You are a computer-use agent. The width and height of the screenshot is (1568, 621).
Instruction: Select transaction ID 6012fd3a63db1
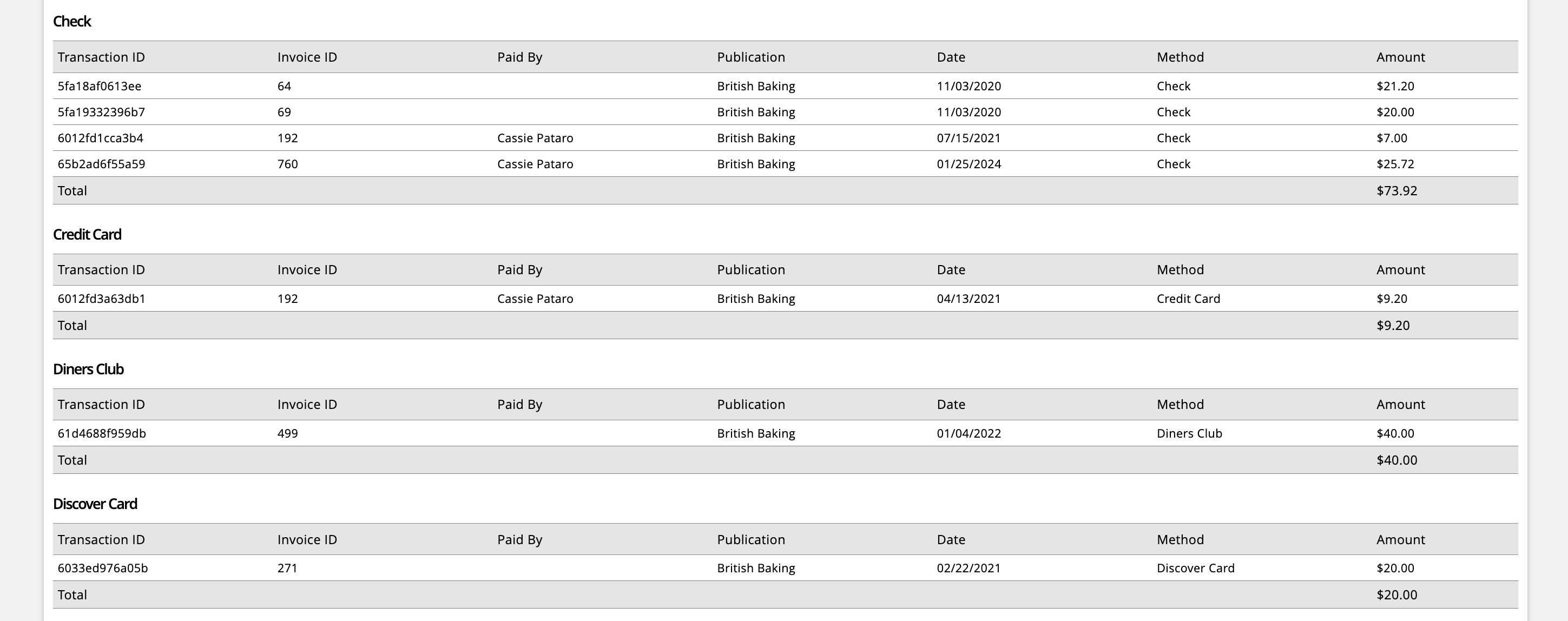tap(101, 299)
